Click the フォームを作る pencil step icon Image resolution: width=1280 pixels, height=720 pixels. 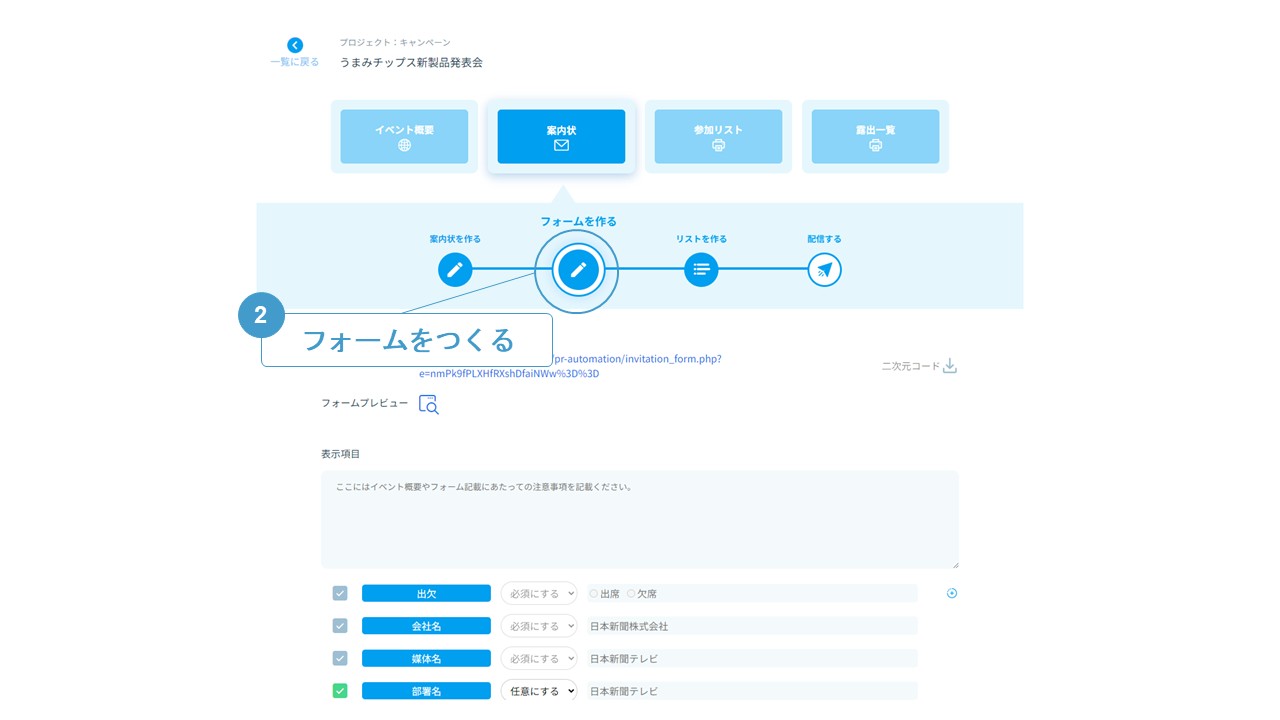[577, 270]
